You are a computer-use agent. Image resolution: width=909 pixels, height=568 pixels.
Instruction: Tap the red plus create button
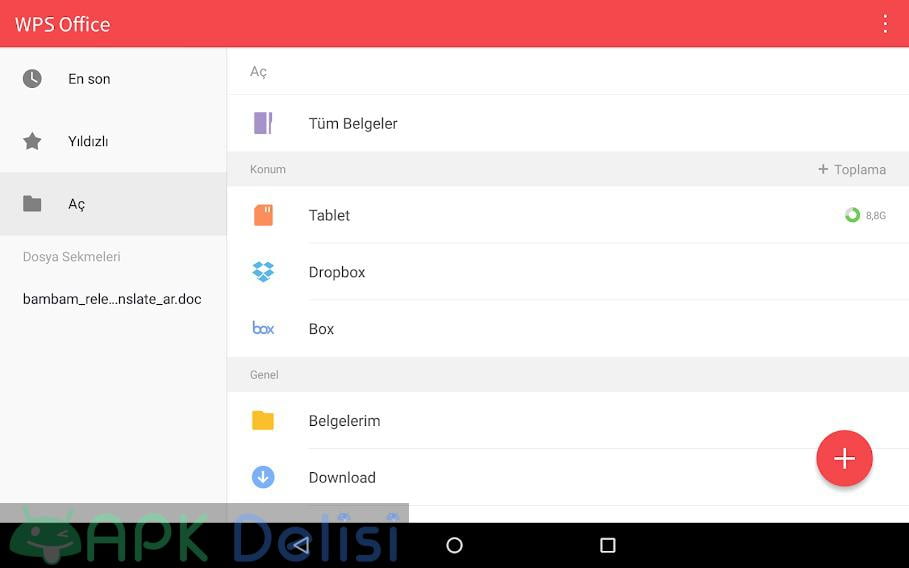(844, 458)
